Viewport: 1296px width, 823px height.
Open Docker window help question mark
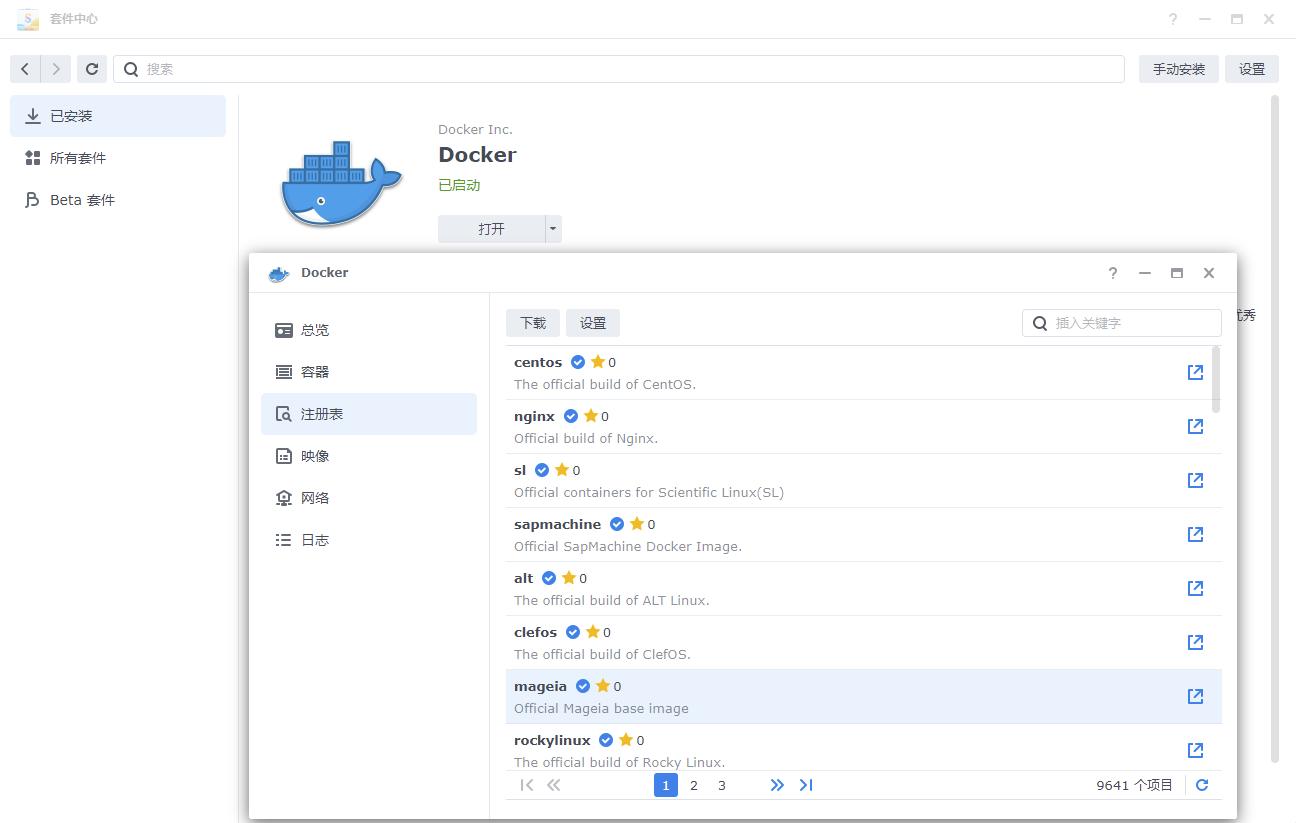[x=1113, y=273]
